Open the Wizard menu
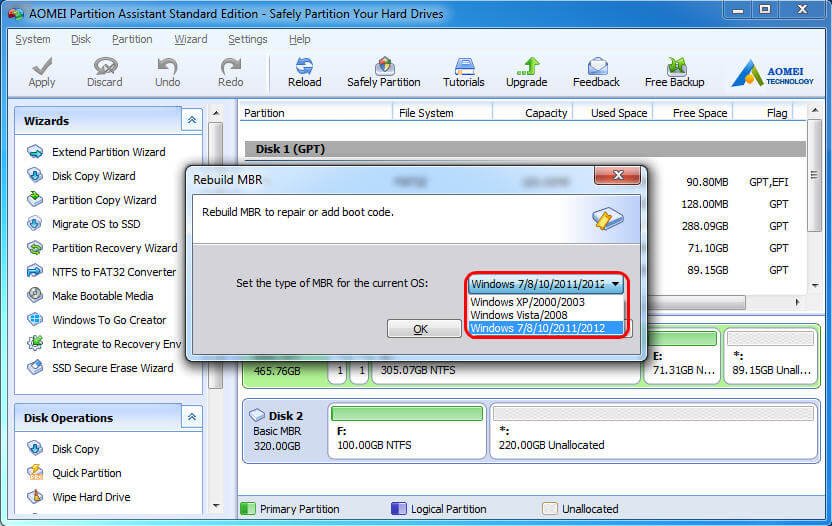The height and width of the screenshot is (526, 832). pos(190,39)
